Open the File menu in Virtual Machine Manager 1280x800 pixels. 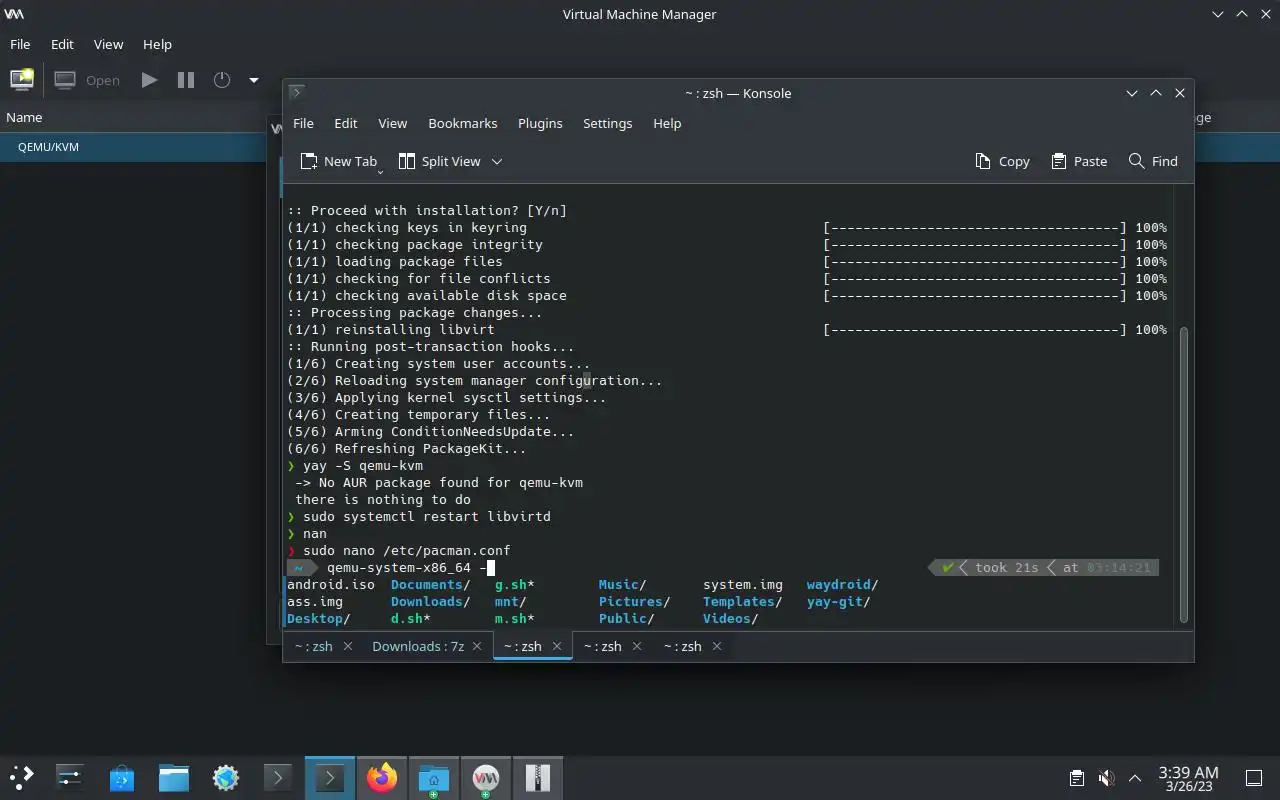coord(20,44)
